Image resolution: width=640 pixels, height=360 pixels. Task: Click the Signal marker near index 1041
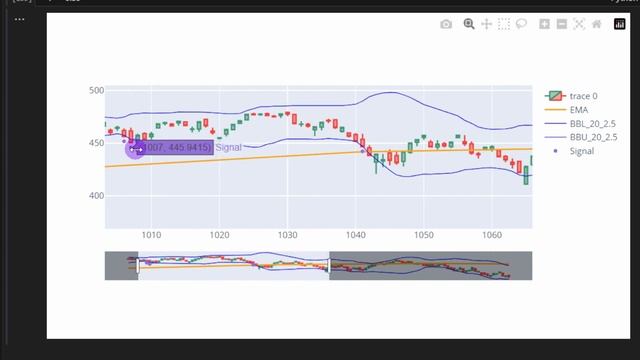click(x=362, y=151)
